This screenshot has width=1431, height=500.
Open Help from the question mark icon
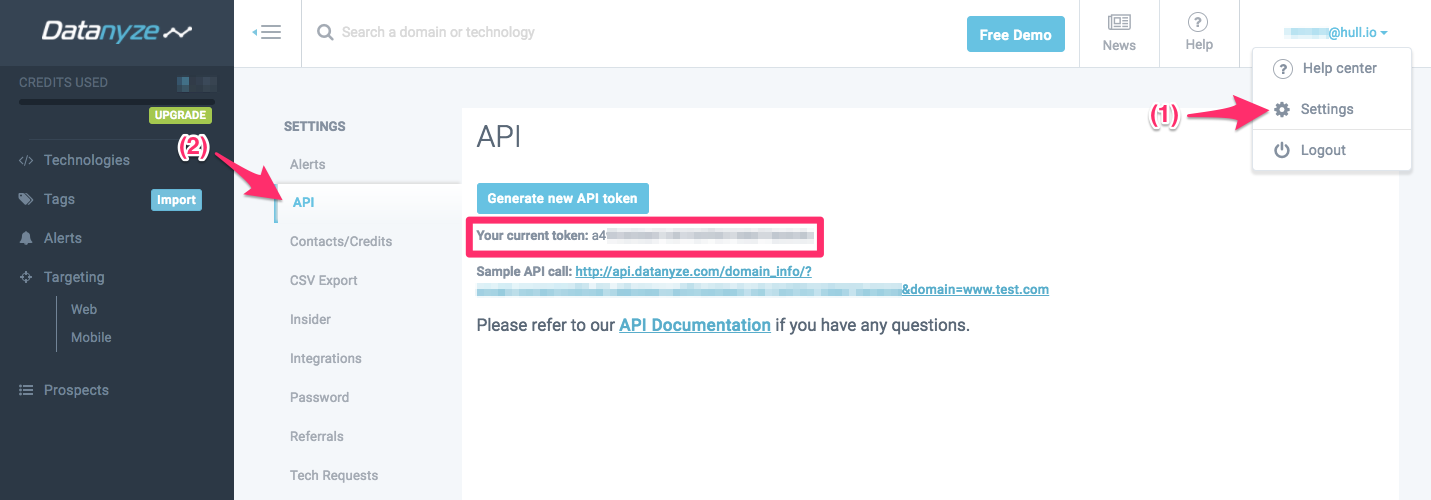1198,22
